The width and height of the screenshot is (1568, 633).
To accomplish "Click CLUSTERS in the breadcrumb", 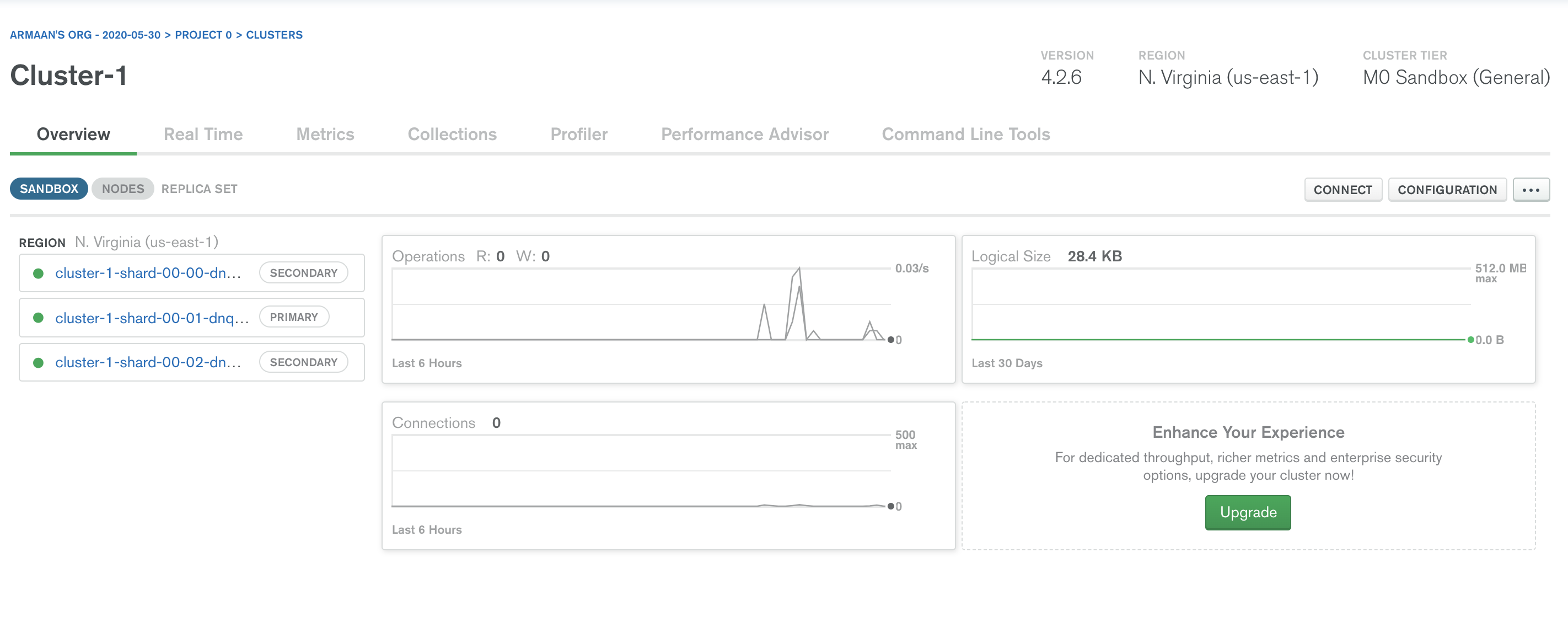I will (x=274, y=35).
